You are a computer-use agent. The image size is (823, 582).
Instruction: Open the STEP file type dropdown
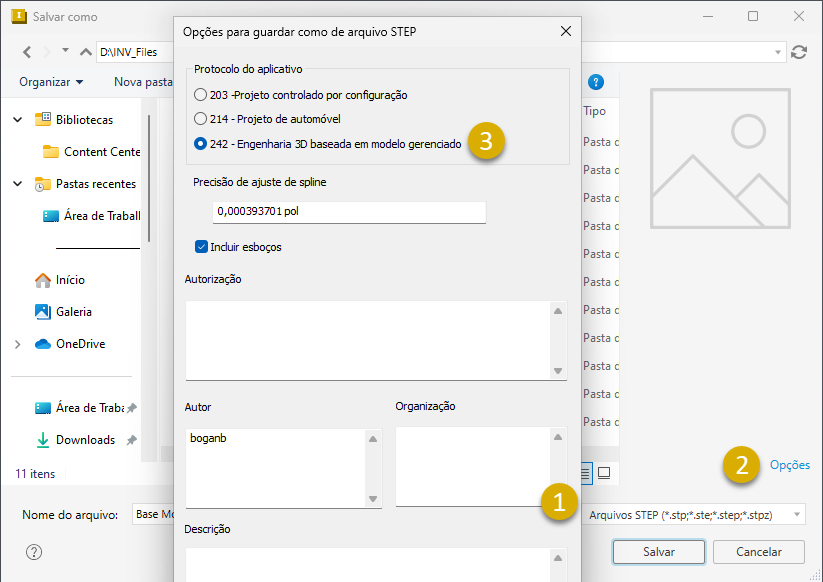[797, 515]
